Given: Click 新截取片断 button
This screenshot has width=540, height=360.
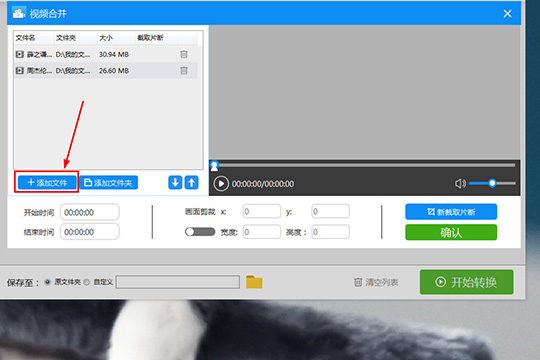Looking at the screenshot, I should tap(451, 212).
